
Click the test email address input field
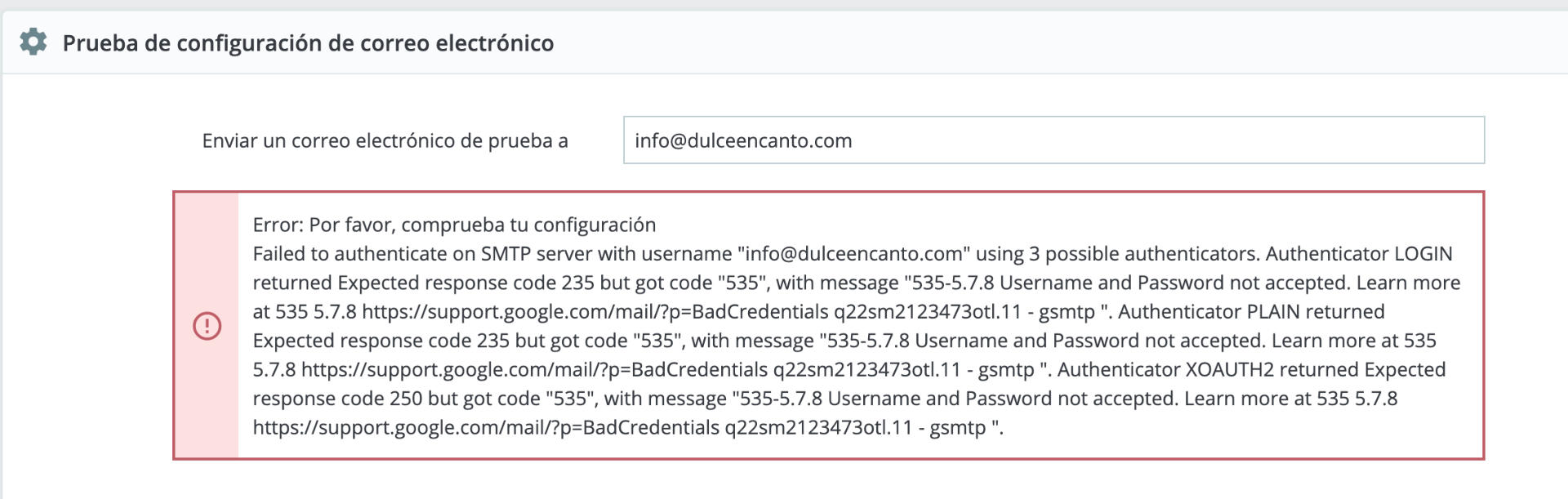(x=1053, y=140)
